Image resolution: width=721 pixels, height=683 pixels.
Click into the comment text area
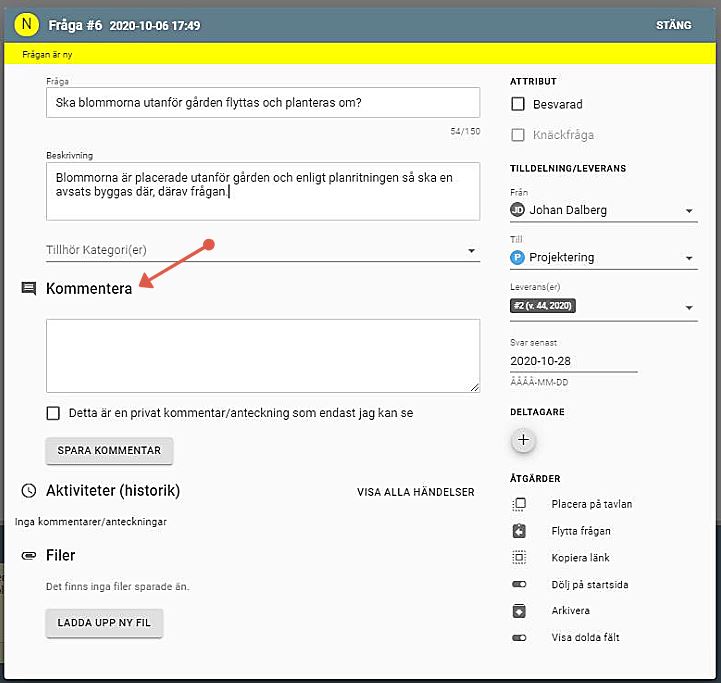coord(262,355)
